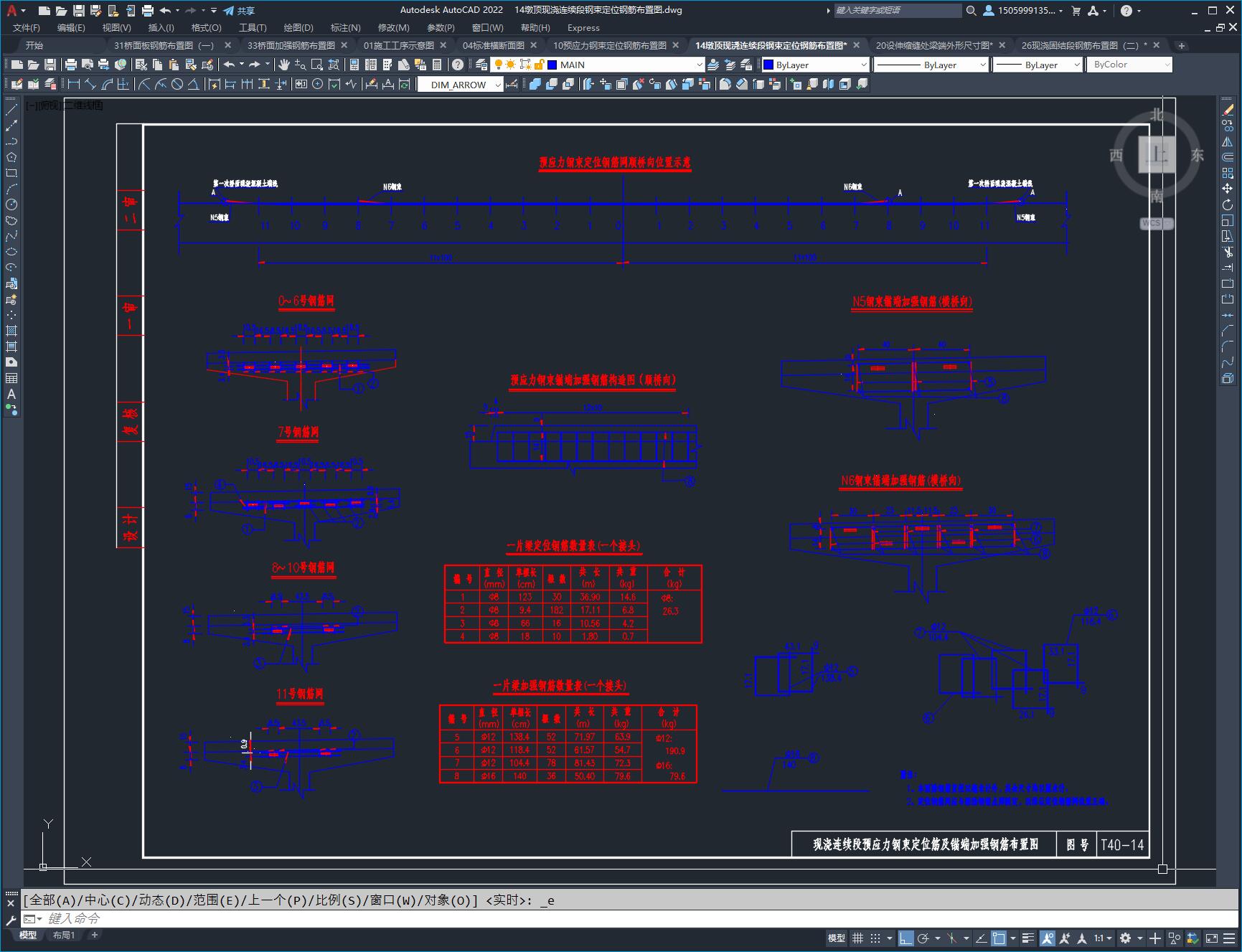Click the Save icon in quick access toolbar
1242x952 pixels.
pos(79,10)
